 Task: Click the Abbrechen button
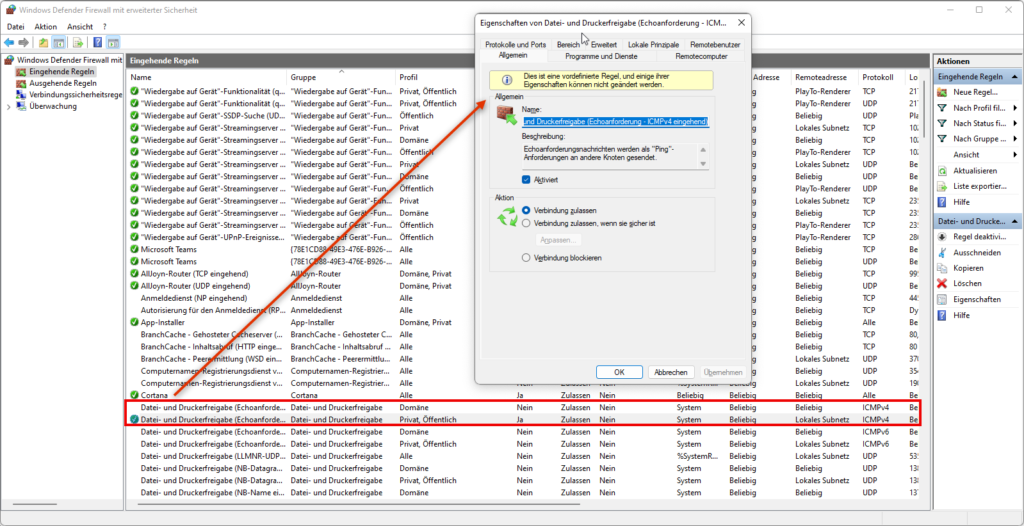click(x=671, y=372)
